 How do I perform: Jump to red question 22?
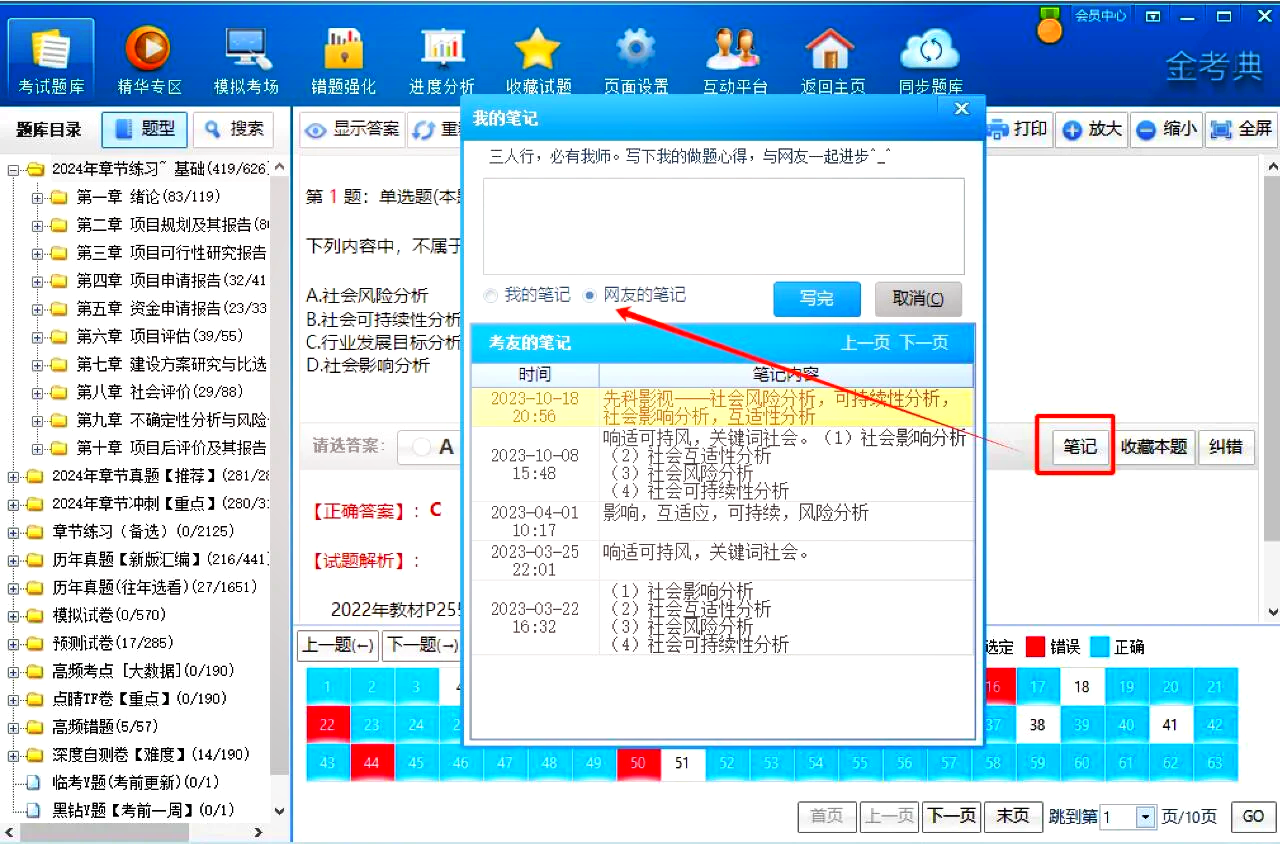coord(327,725)
